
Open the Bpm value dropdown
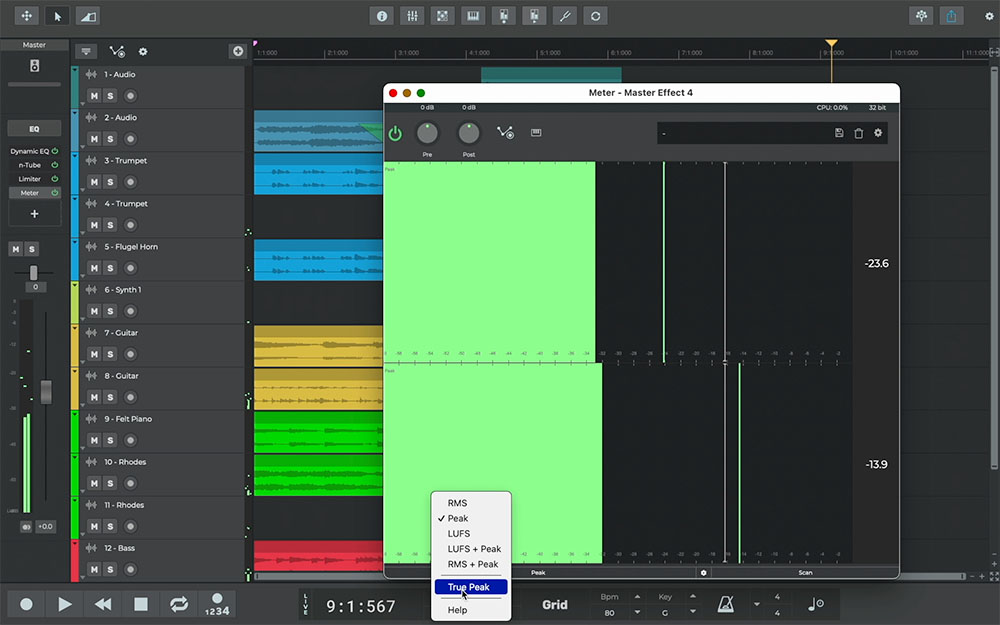pyautogui.click(x=609, y=613)
